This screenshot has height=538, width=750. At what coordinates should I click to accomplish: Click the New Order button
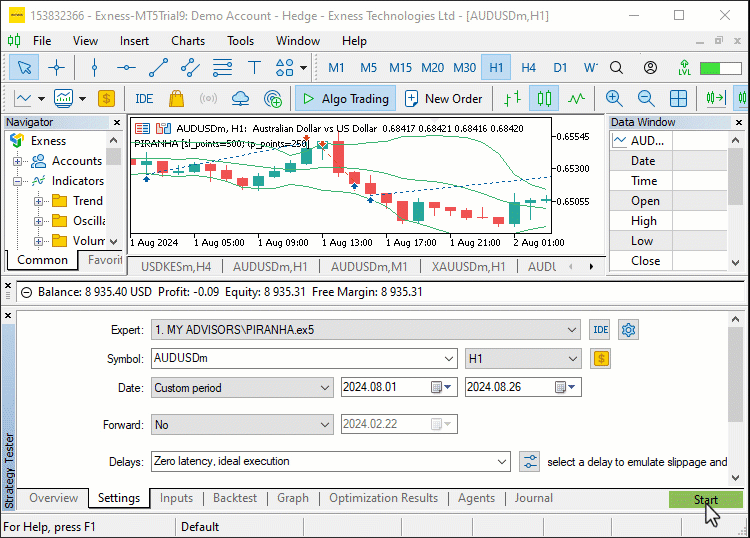point(444,99)
